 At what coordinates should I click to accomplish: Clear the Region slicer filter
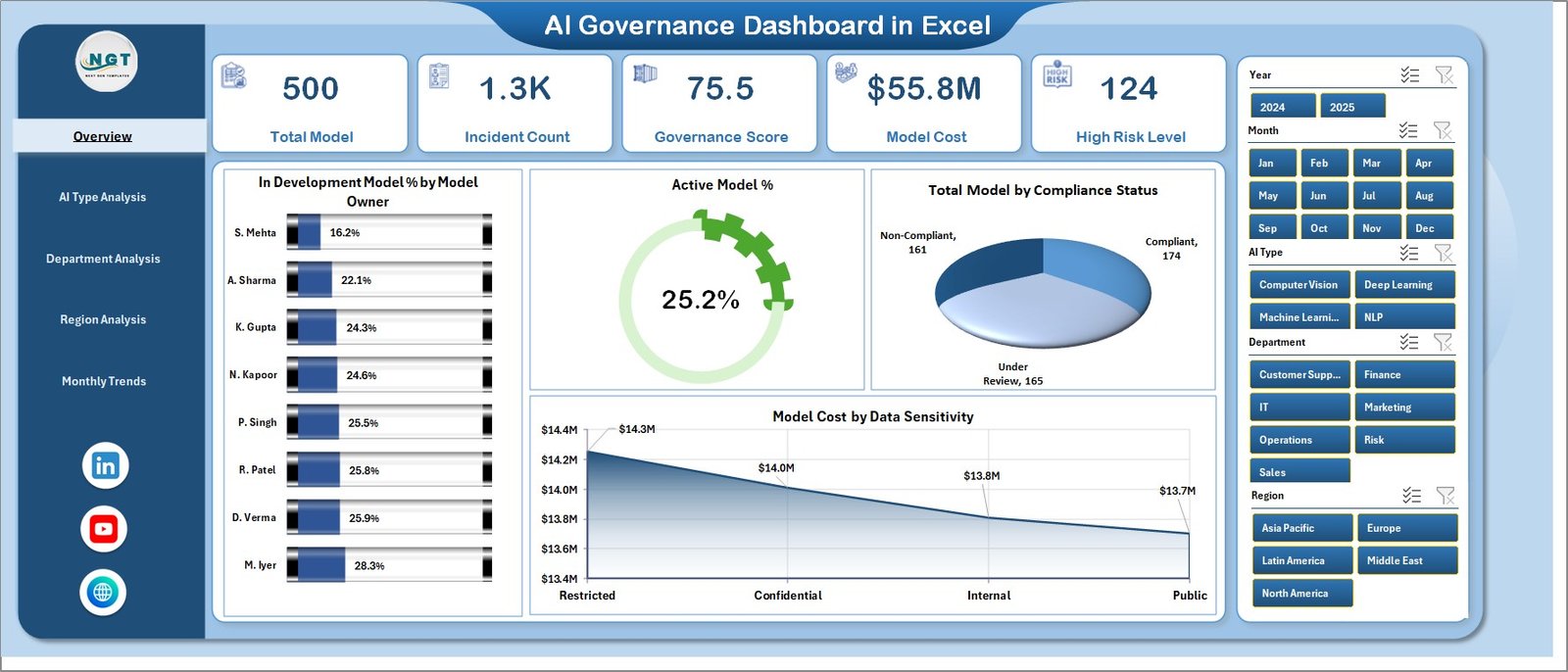(x=1445, y=496)
